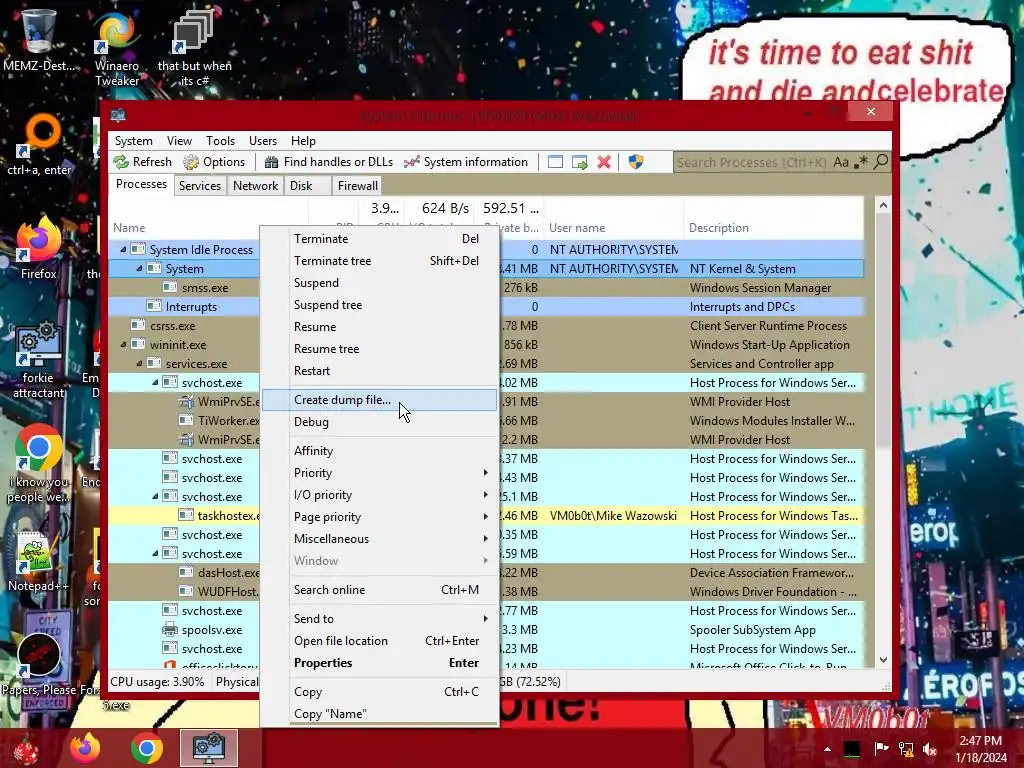Click the process list scrollbar up arrow
1024x768 pixels.
[x=883, y=206]
